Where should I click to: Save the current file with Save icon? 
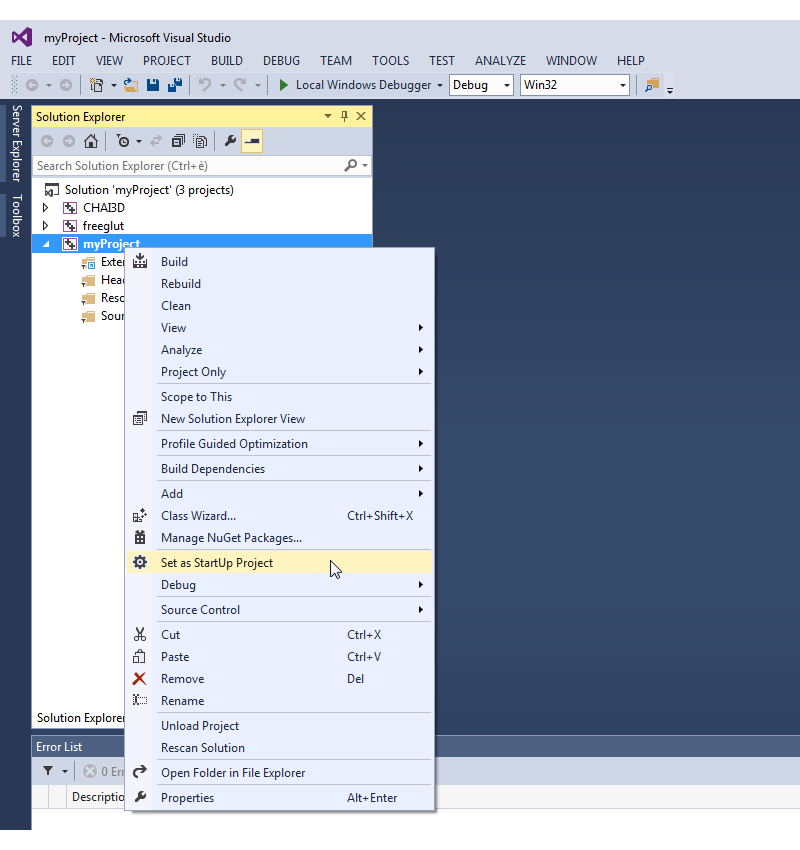click(x=153, y=85)
